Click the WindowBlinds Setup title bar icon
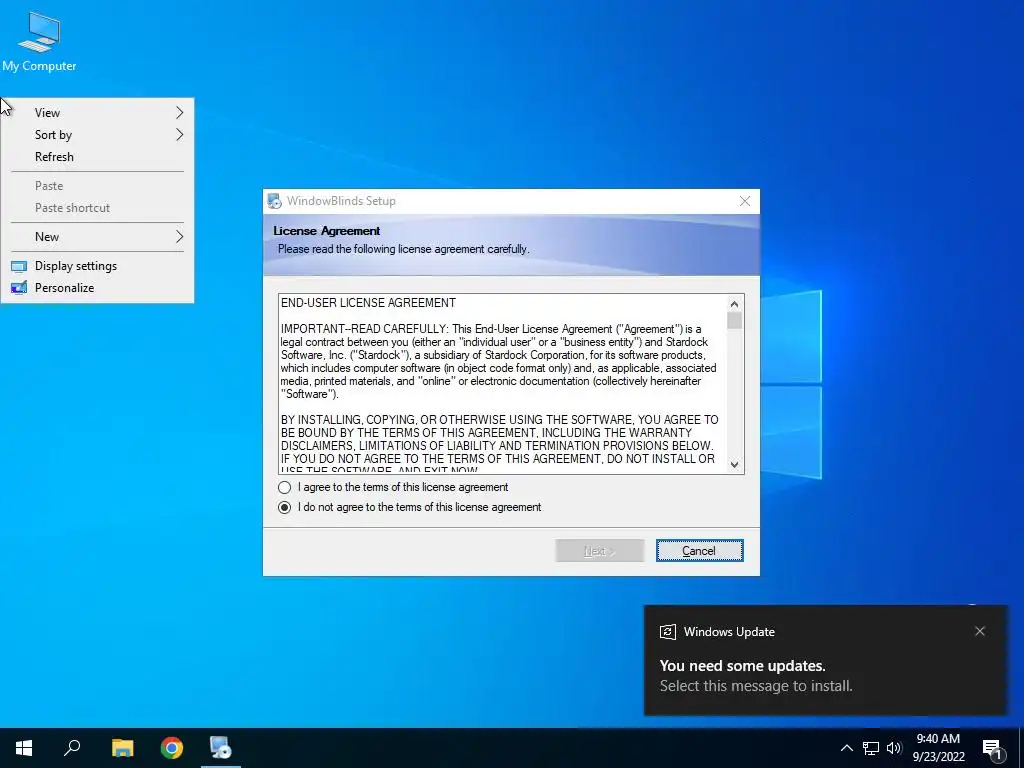The image size is (1024, 768). pos(274,201)
